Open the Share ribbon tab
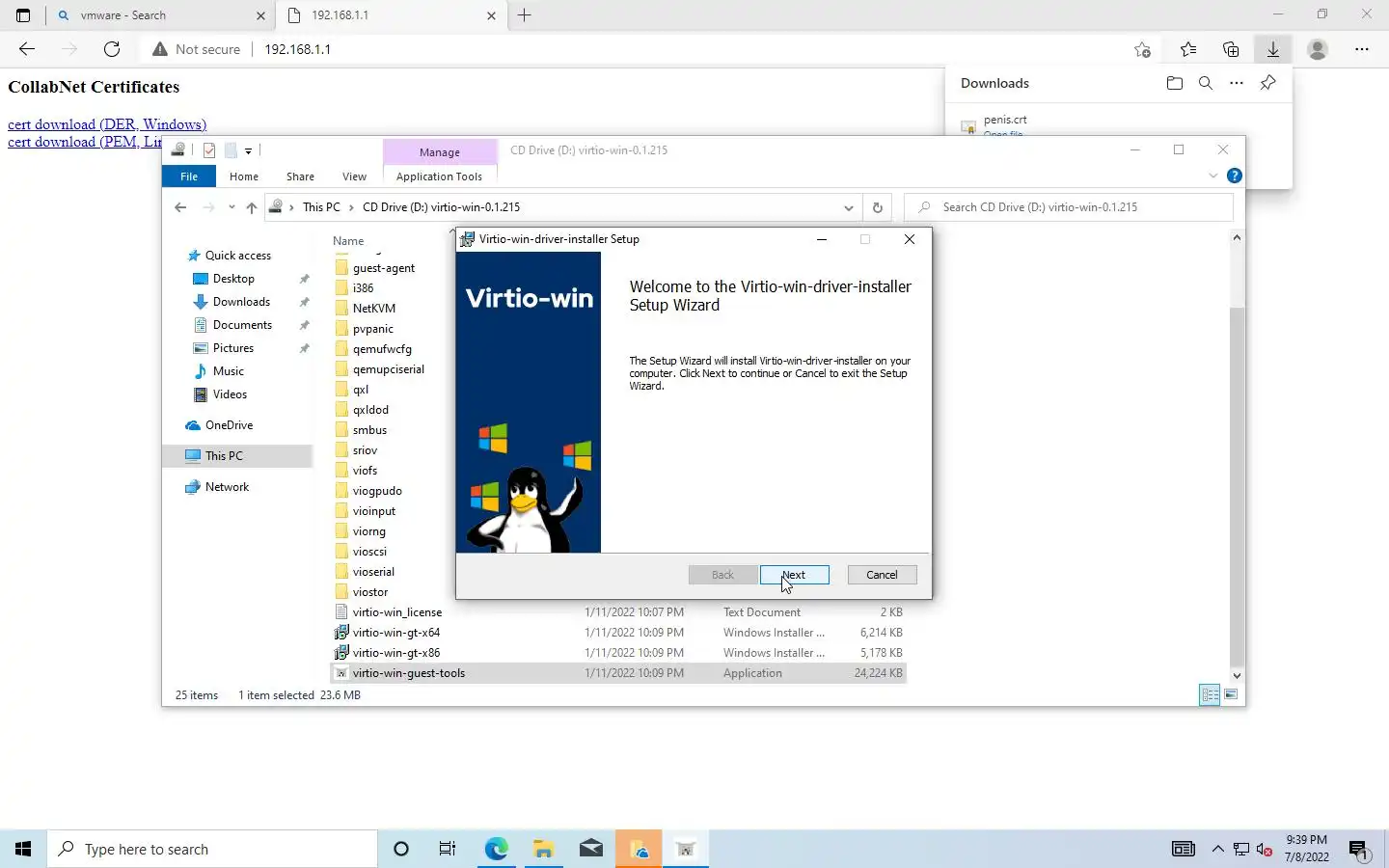The image size is (1389, 868). (300, 176)
